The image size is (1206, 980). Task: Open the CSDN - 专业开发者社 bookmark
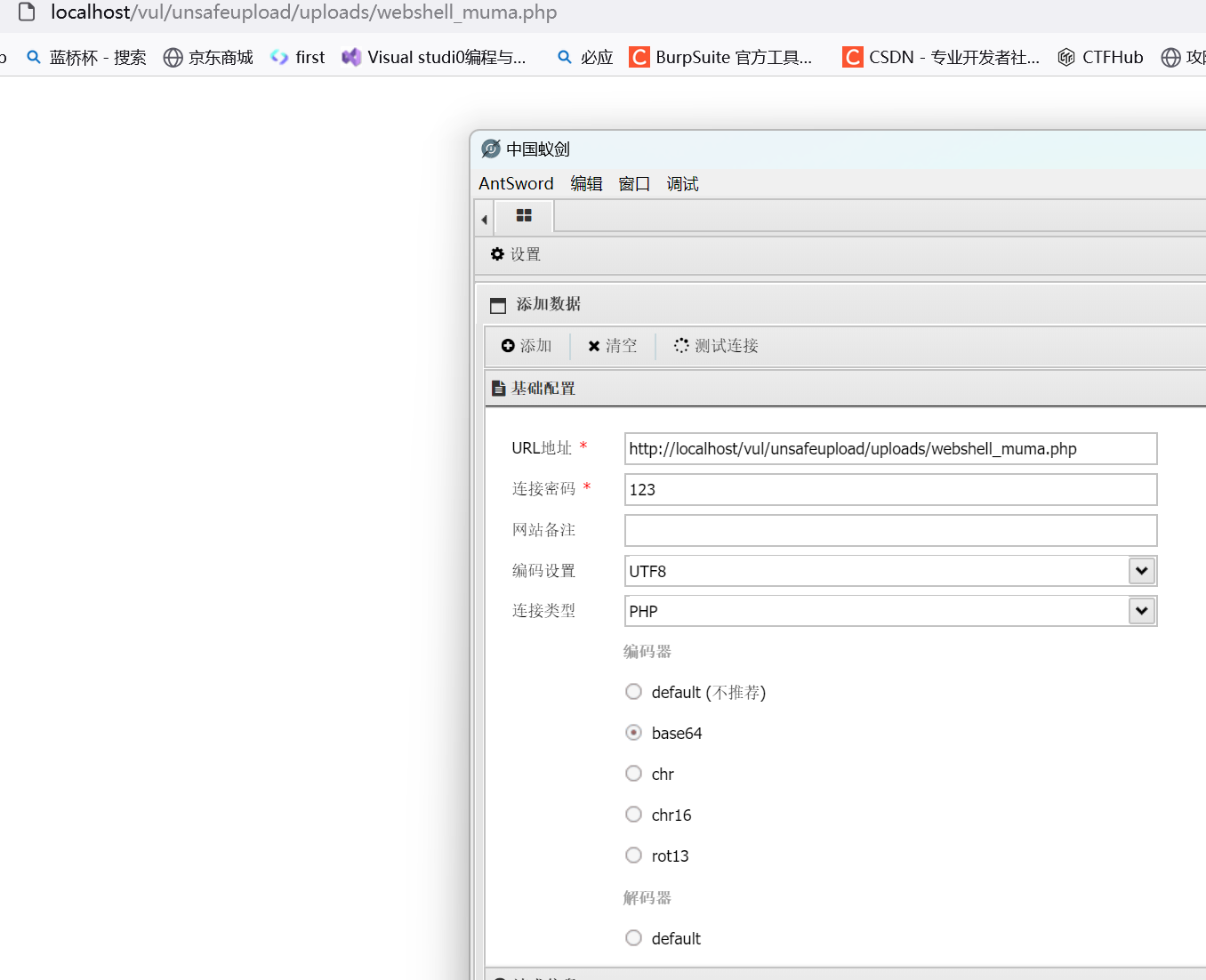[941, 58]
